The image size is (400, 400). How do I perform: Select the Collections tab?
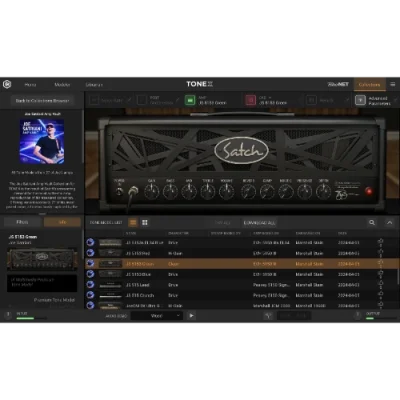coord(369,85)
